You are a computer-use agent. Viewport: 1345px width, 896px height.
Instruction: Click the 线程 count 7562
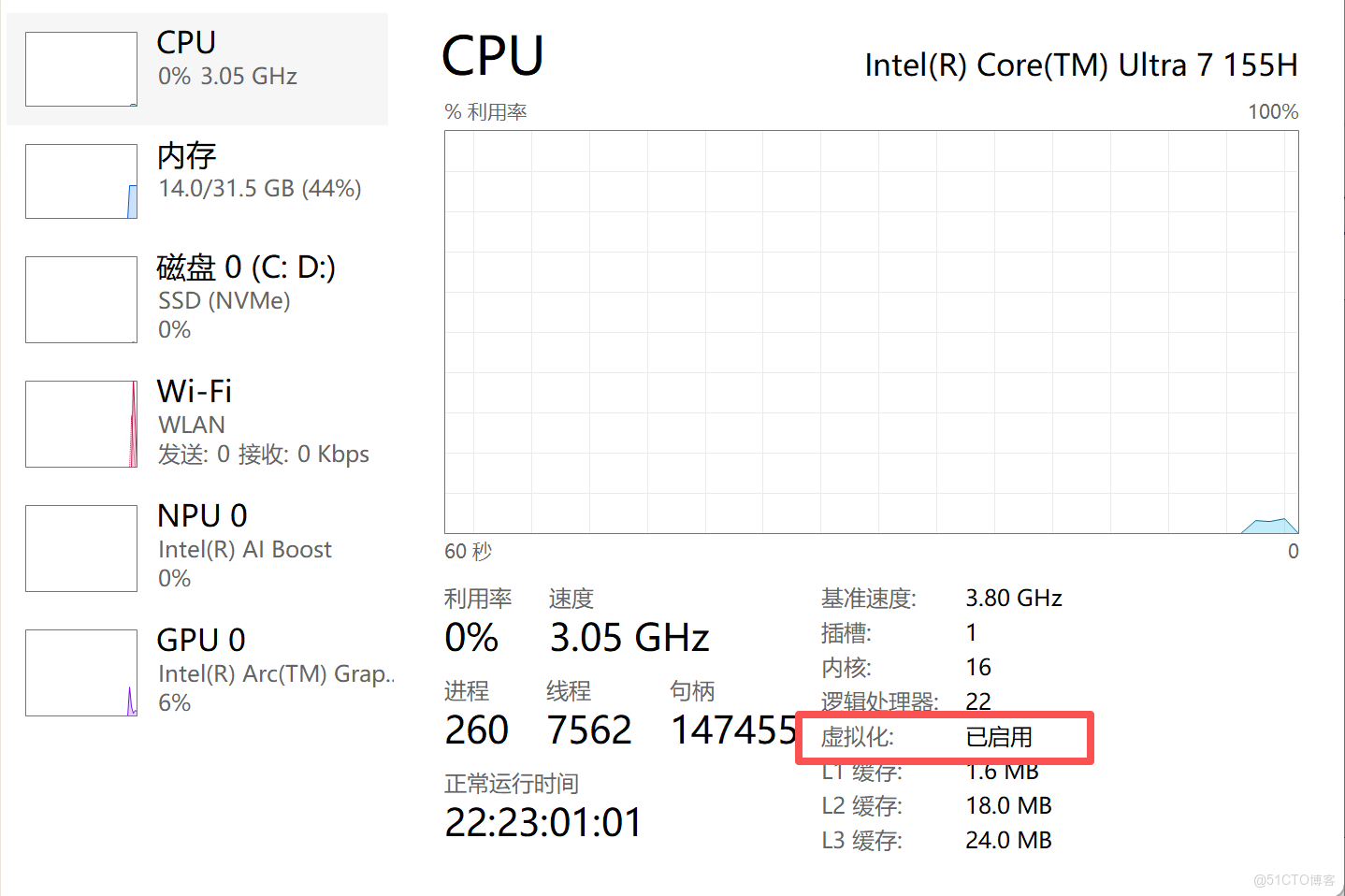[x=589, y=730]
